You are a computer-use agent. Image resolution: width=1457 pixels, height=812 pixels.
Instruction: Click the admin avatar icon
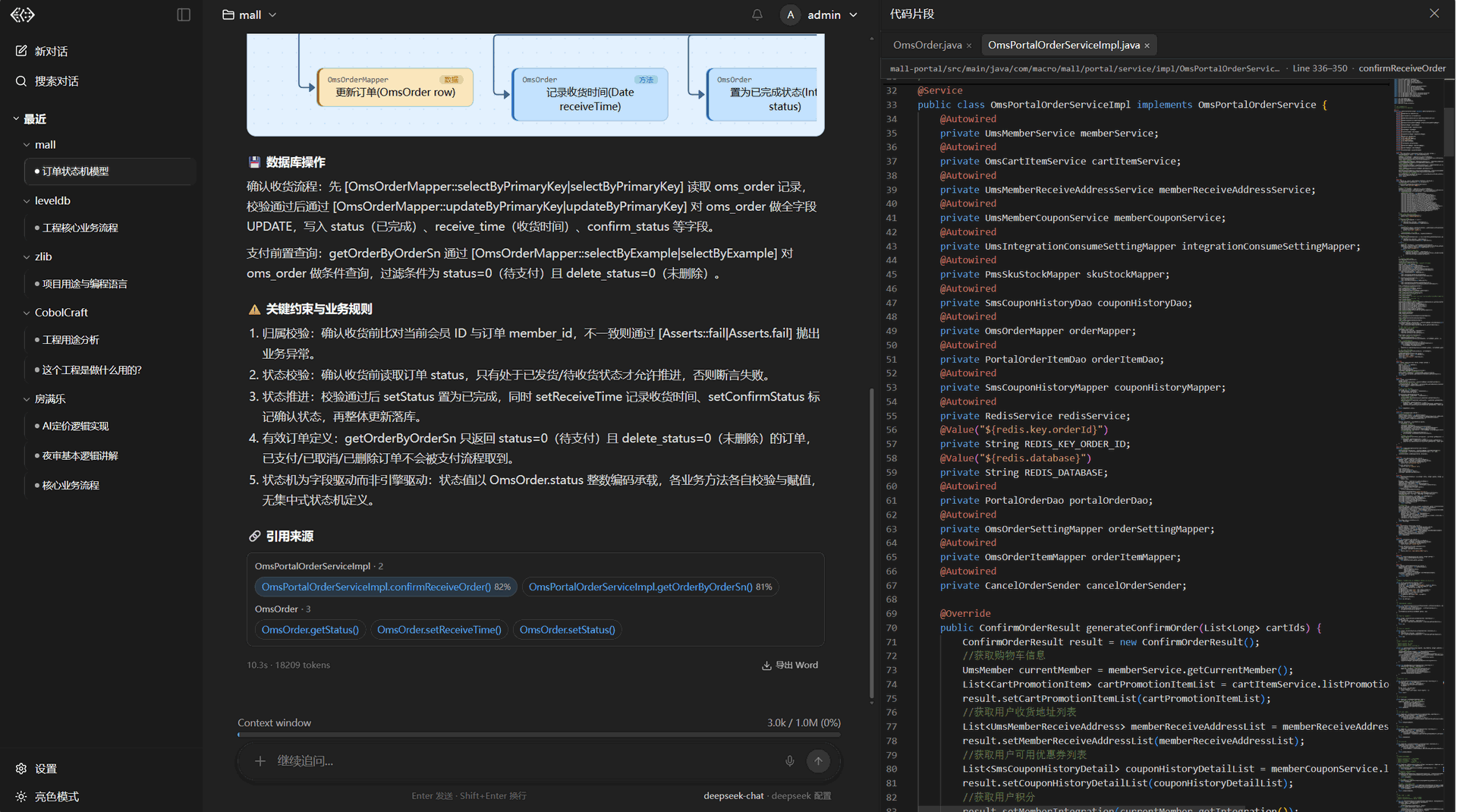tap(790, 14)
